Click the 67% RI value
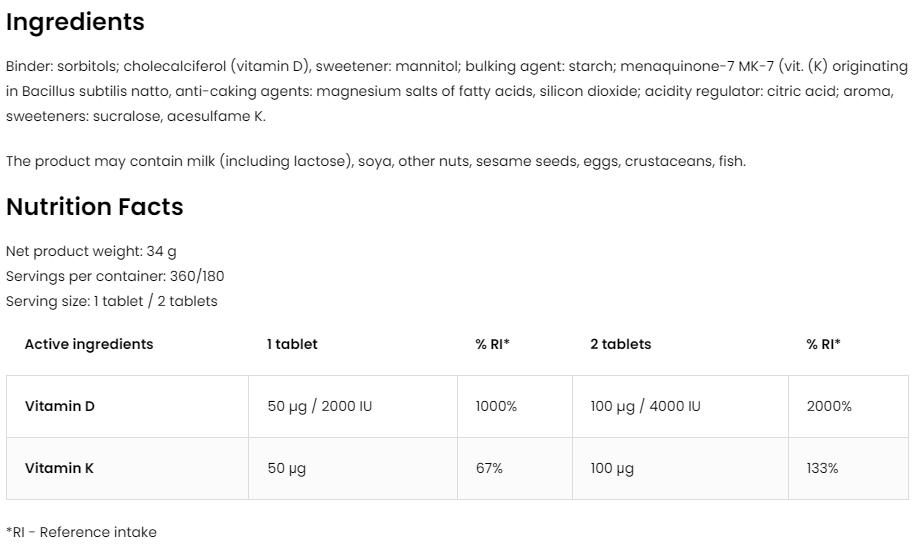Image resolution: width=918 pixels, height=546 pixels. 489,468
